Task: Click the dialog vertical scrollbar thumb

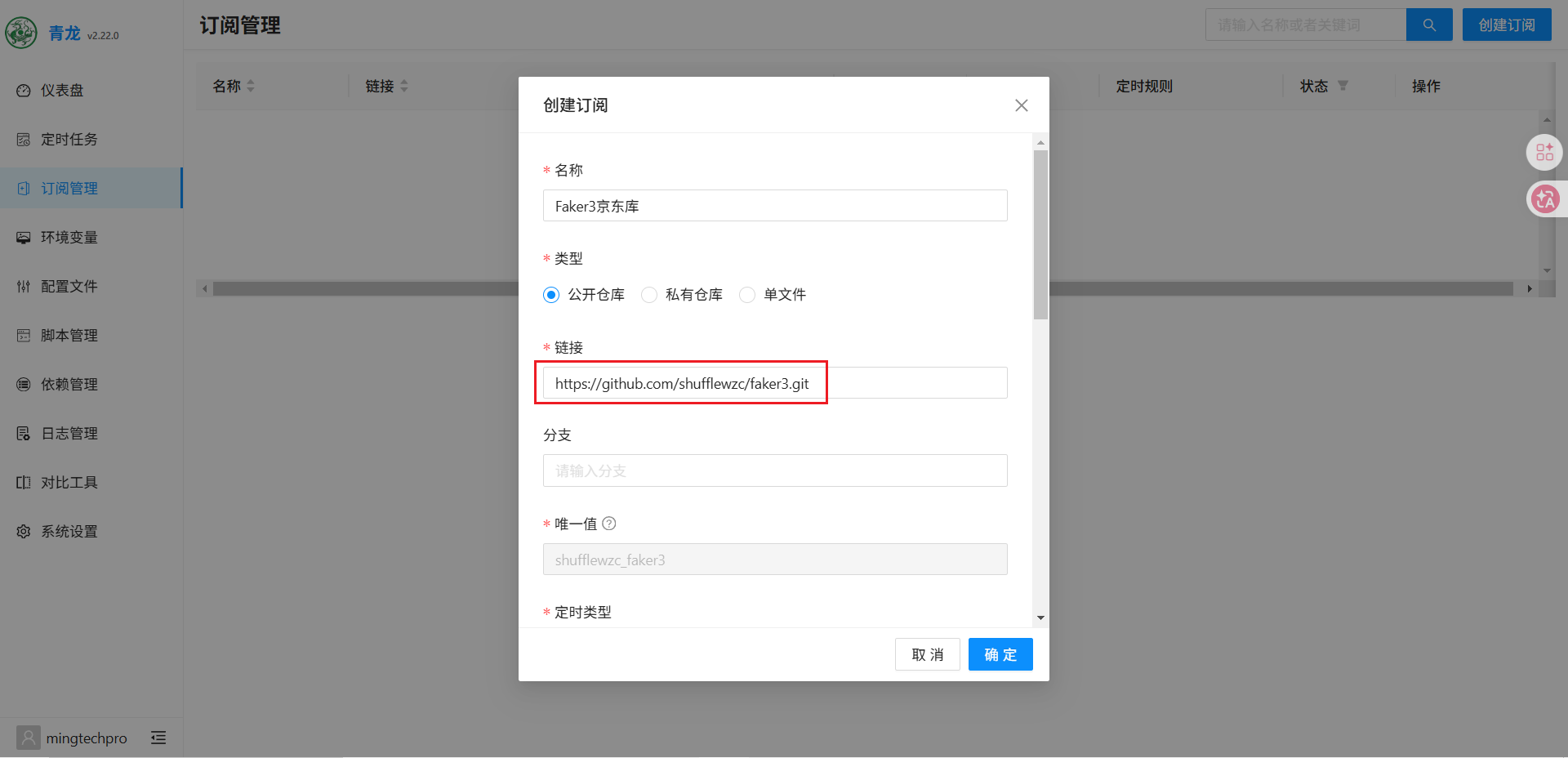Action: coord(1040,234)
